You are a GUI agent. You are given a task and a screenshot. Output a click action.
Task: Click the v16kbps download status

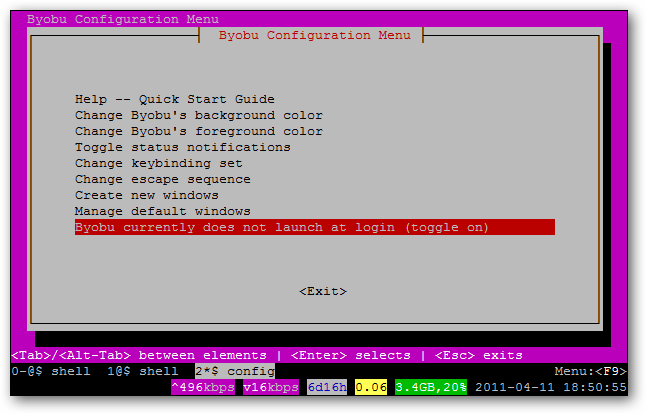(271, 387)
